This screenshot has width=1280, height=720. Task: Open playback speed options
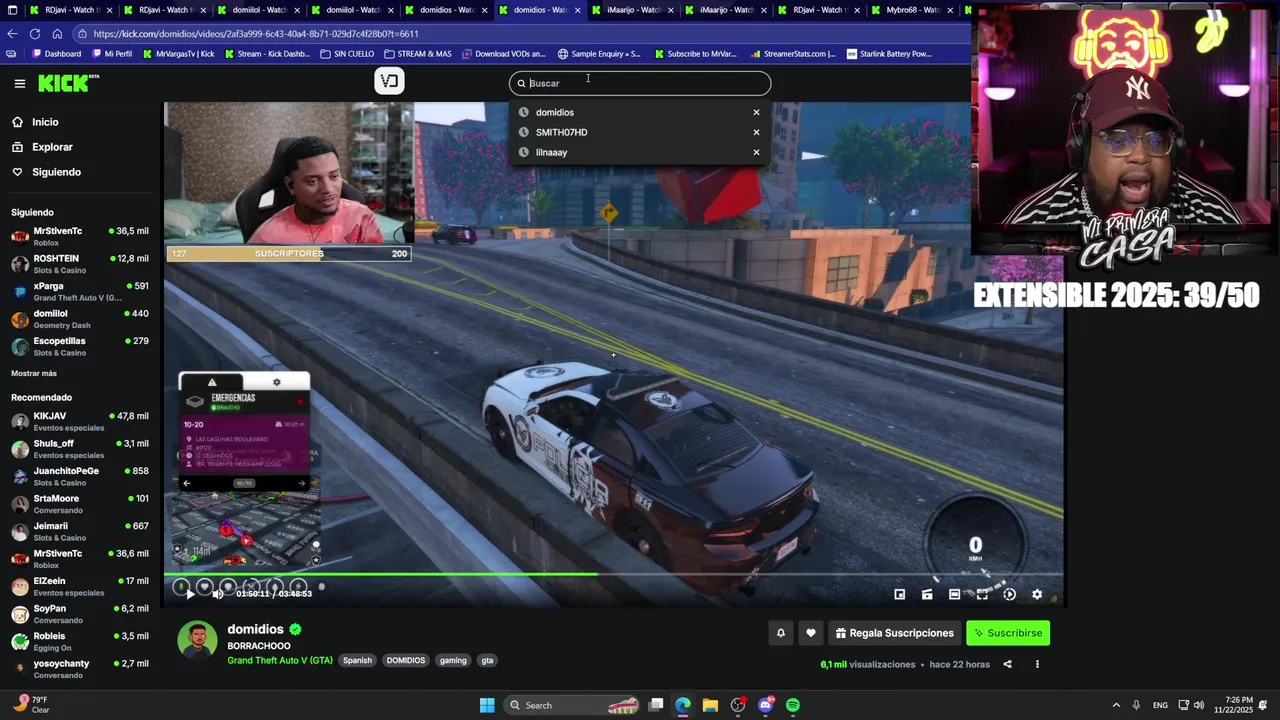pyautogui.click(x=1009, y=594)
